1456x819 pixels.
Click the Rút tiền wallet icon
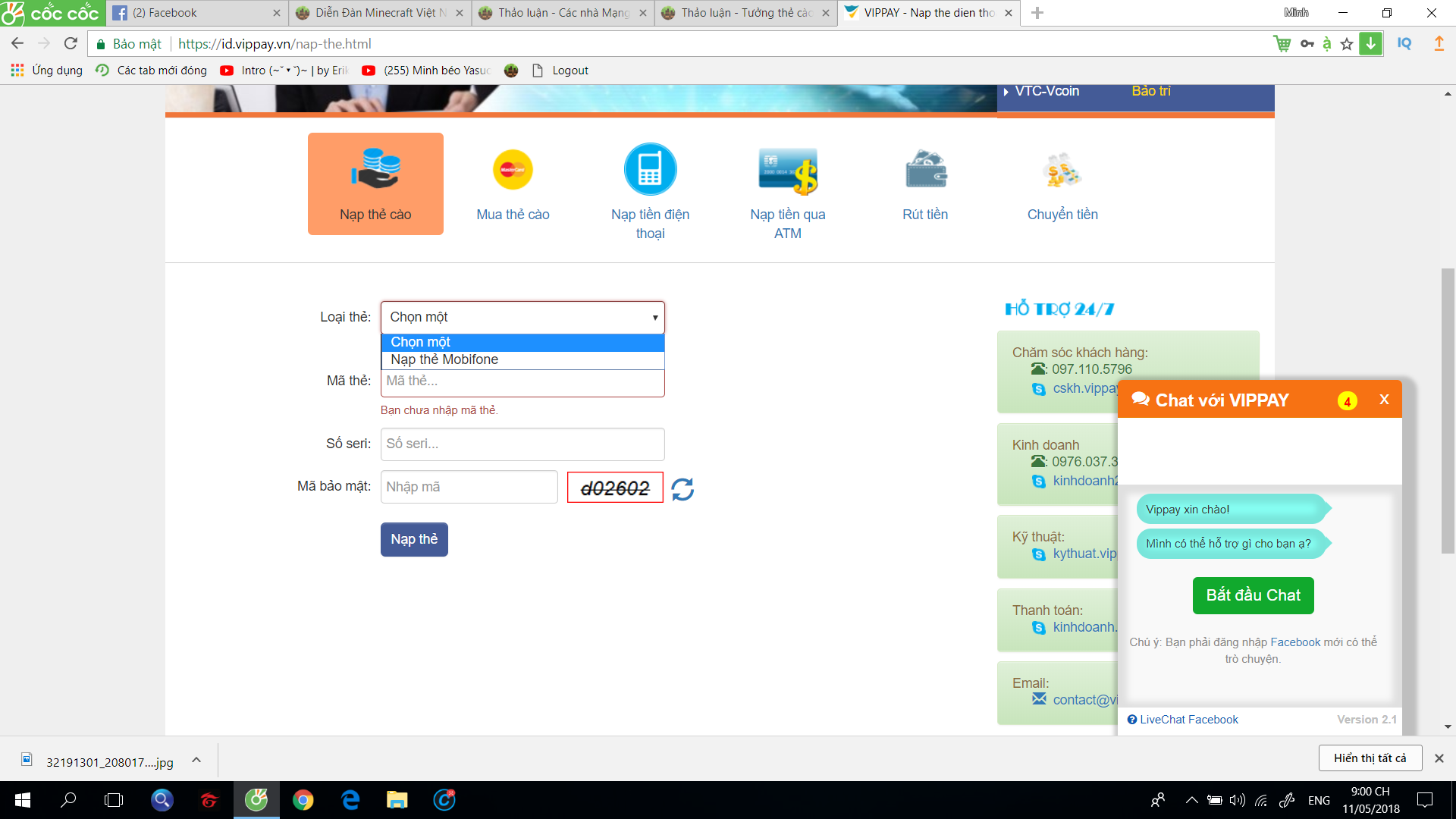point(925,170)
